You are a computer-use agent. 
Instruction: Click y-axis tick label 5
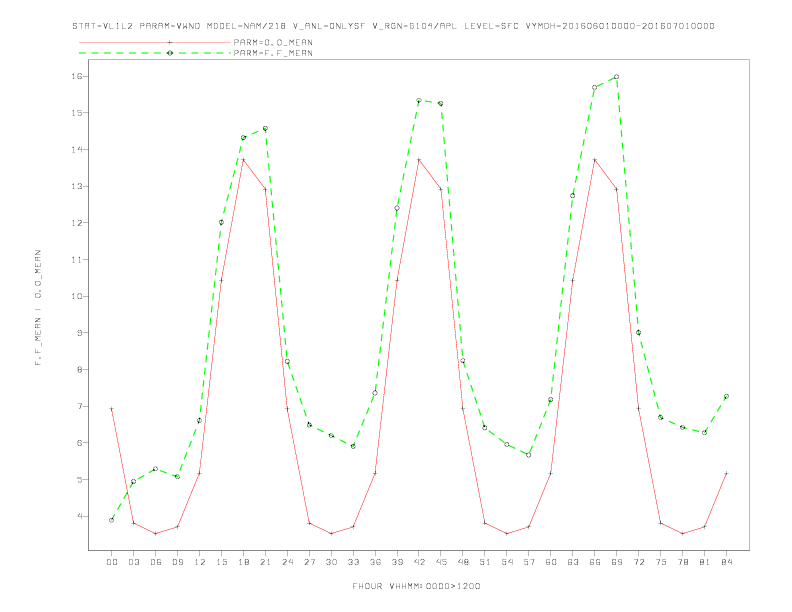80,479
